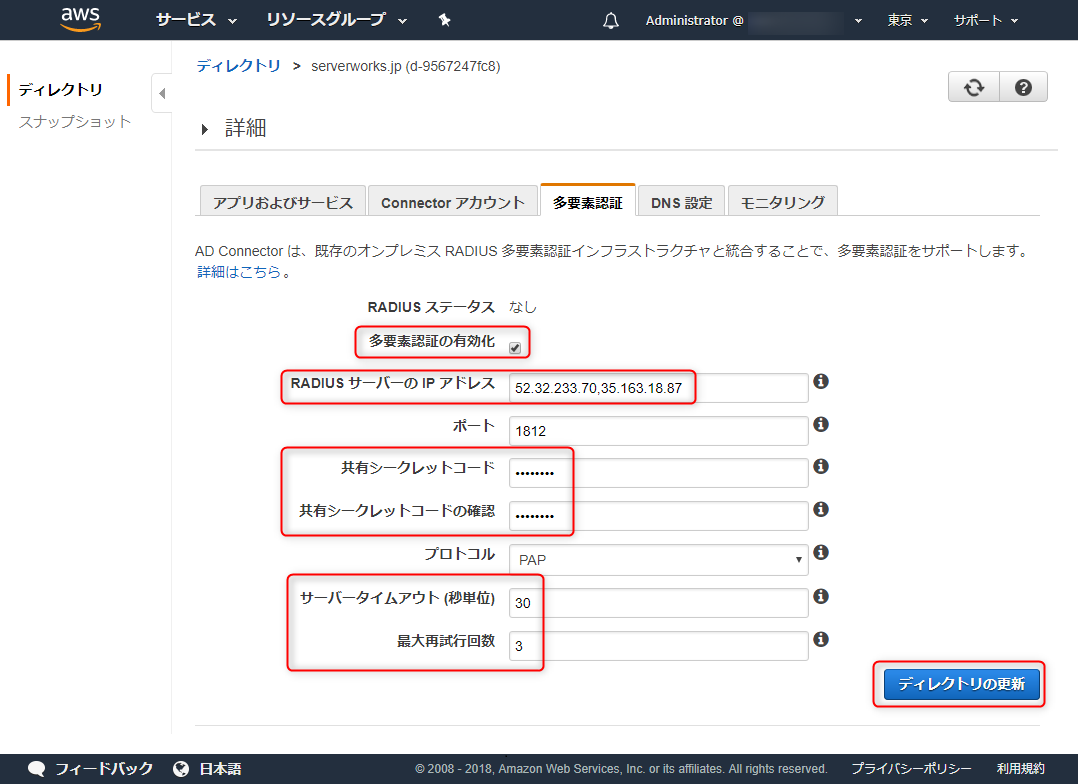Open help with the question mark icon
This screenshot has width=1078, height=784.
pos(1023,88)
